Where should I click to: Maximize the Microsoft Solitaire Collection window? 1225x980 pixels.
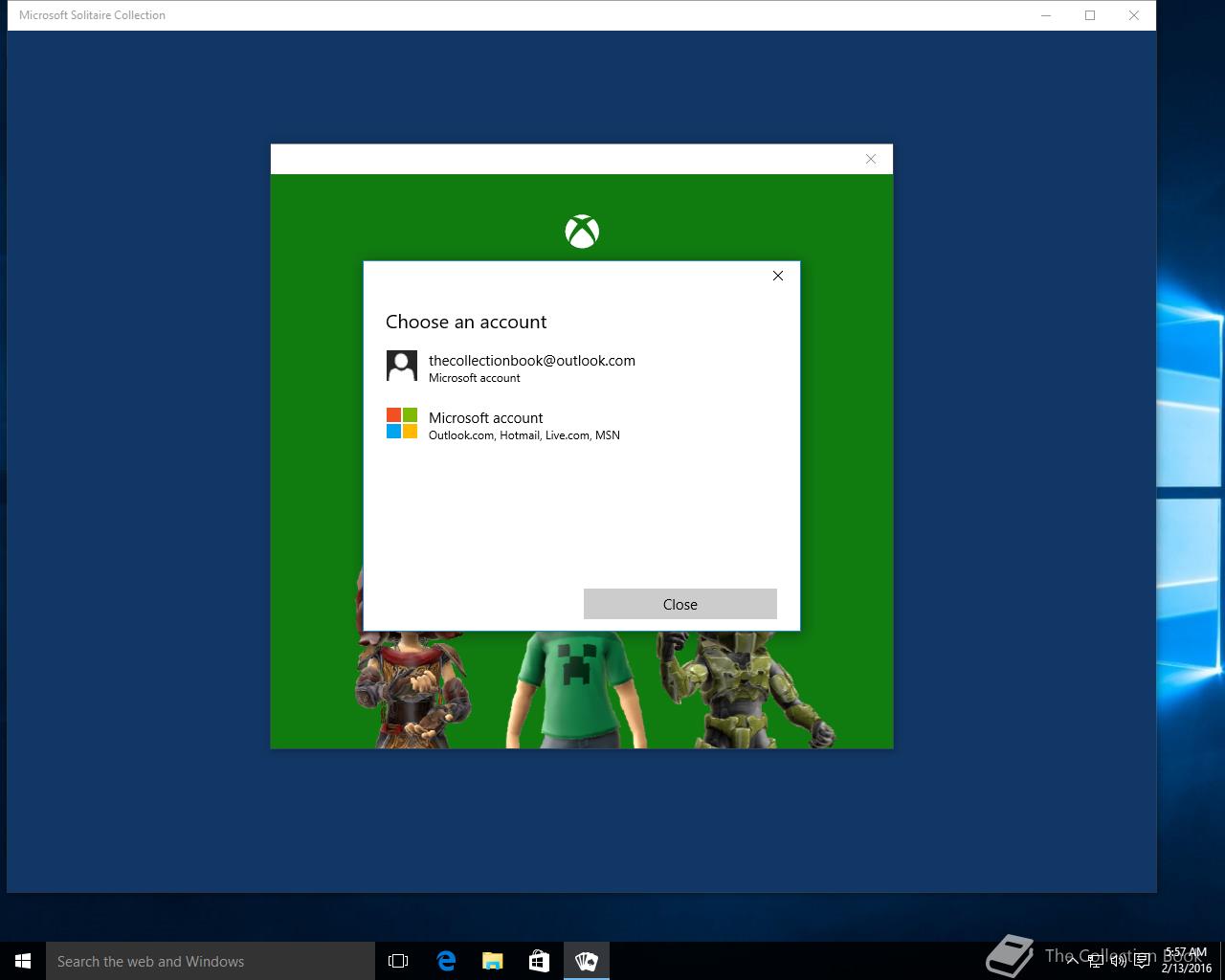click(x=1090, y=15)
